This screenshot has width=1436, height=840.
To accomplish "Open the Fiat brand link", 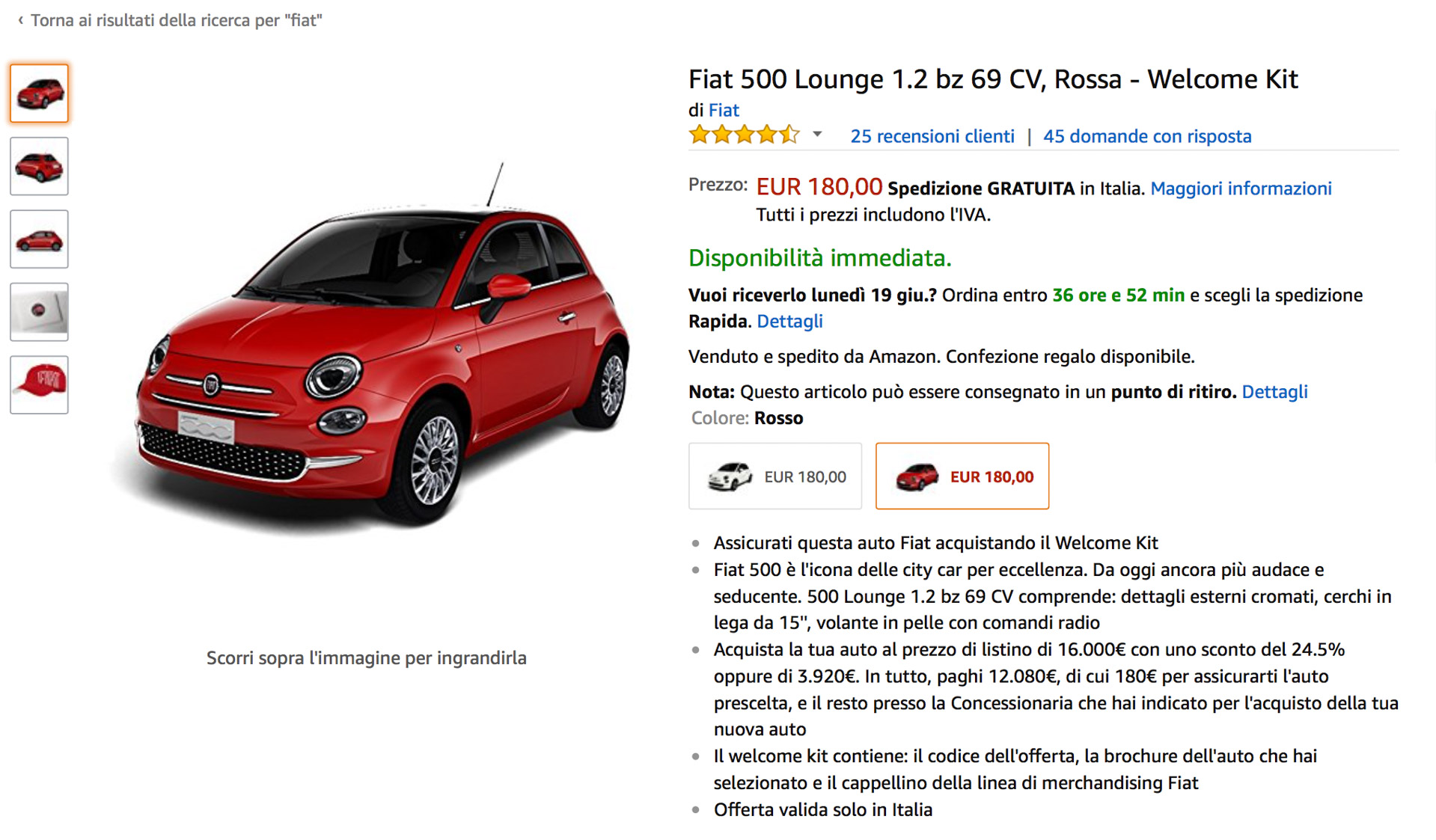I will pos(724,110).
